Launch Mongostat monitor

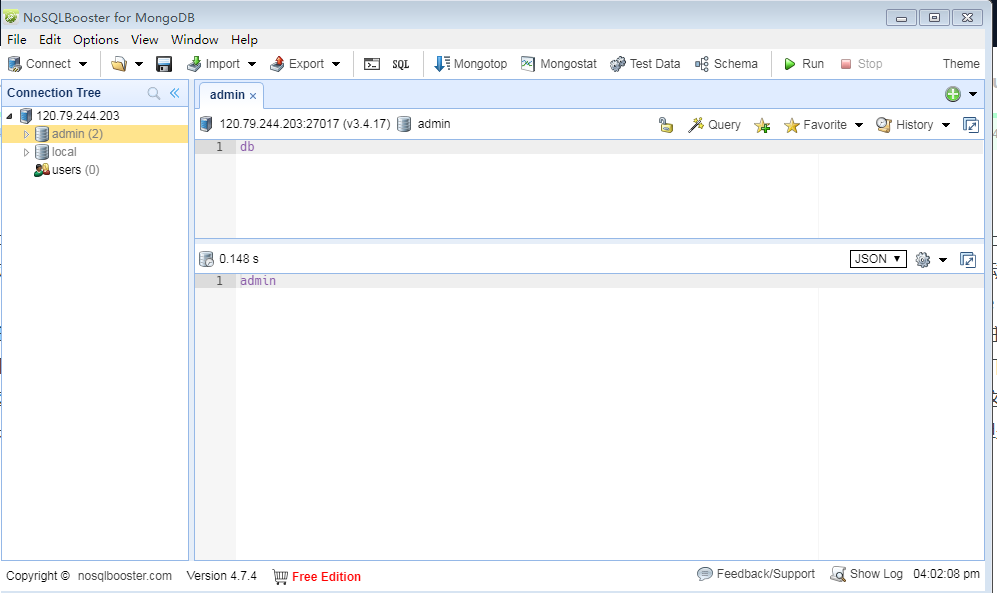coord(559,64)
